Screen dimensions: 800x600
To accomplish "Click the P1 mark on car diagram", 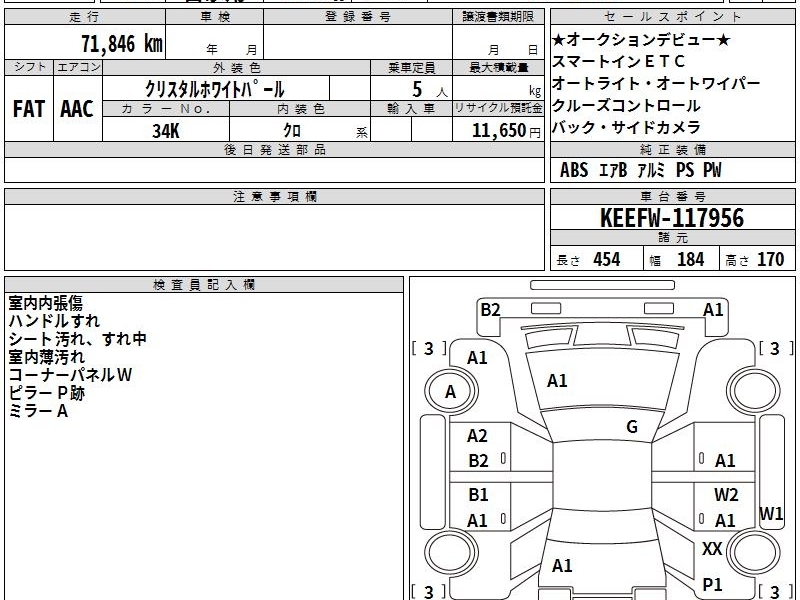I will 712,585.
